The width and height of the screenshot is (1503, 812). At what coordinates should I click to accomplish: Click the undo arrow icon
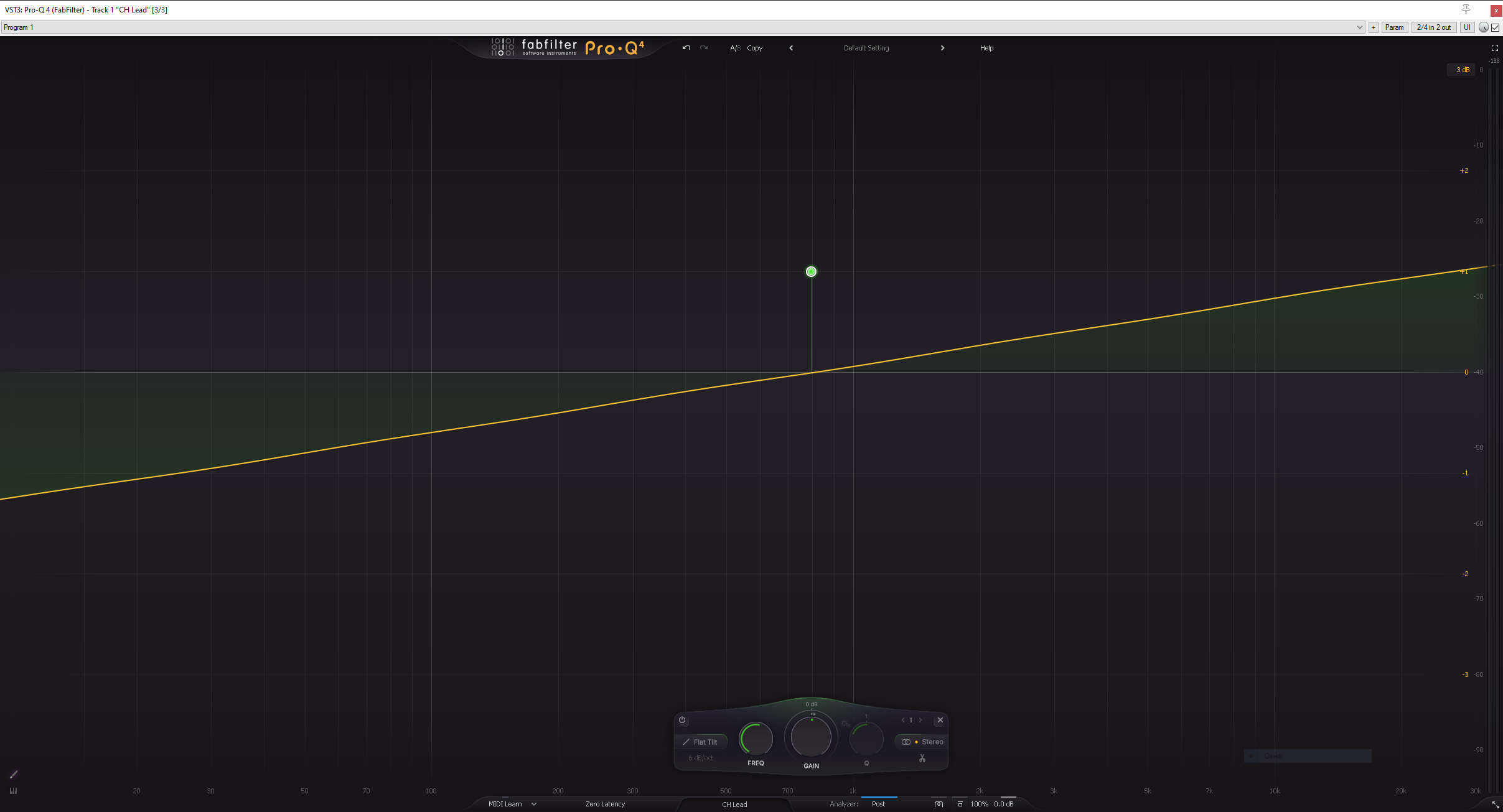(686, 48)
